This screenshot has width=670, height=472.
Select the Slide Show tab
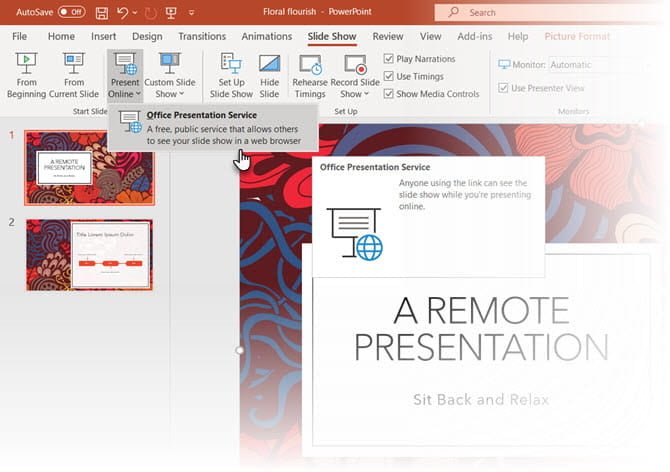332,36
